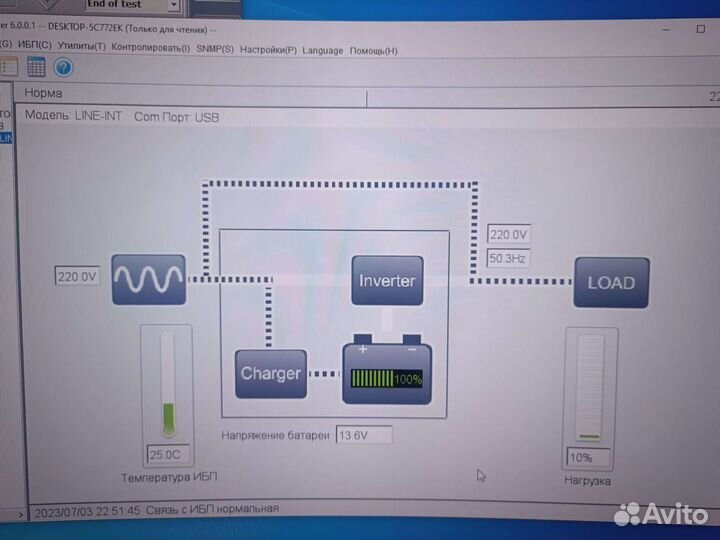Open the Помощь(H) menu
720x540 pixels.
click(x=373, y=50)
